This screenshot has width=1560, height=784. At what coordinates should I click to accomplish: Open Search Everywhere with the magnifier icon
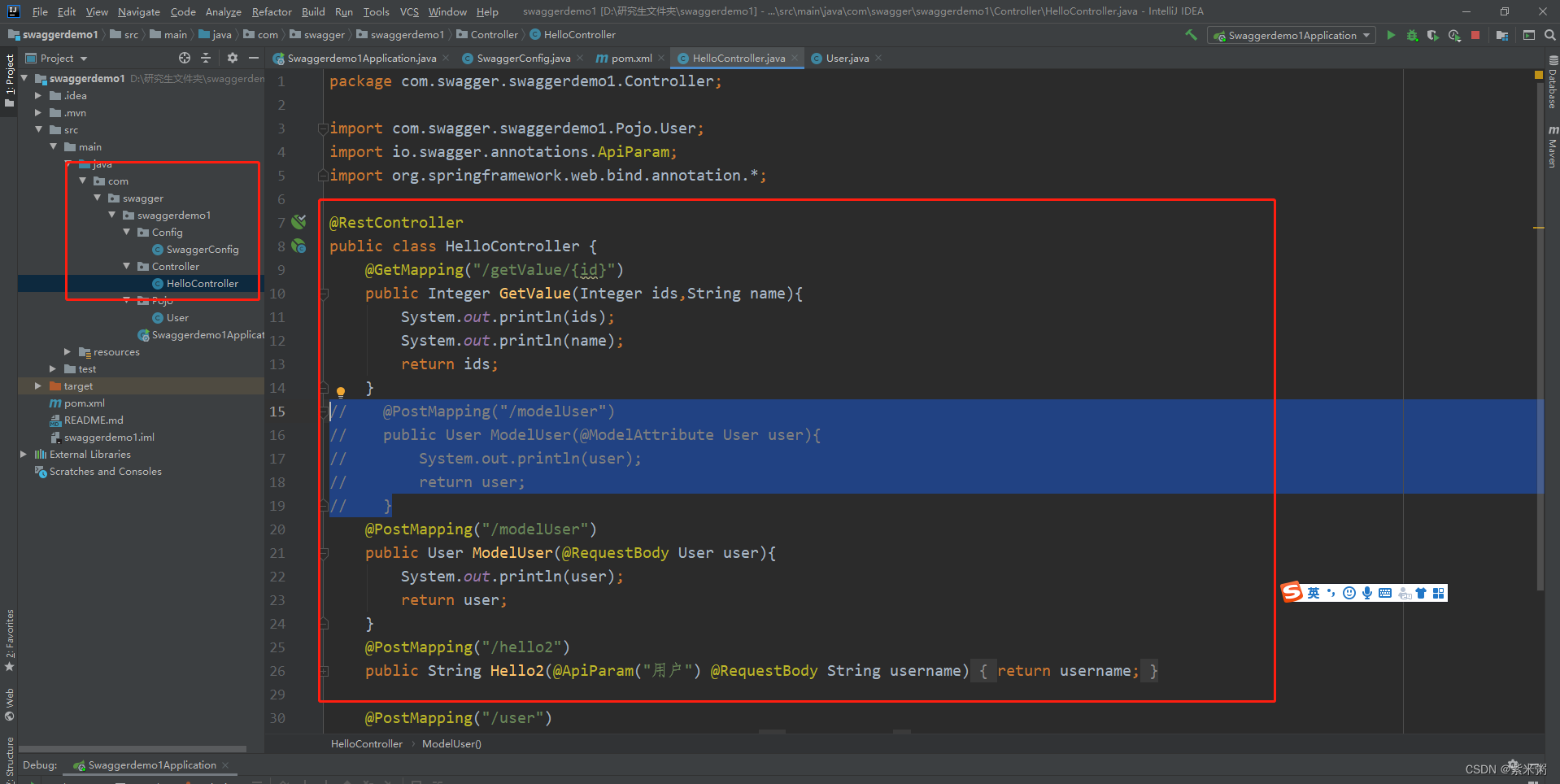tap(1549, 35)
